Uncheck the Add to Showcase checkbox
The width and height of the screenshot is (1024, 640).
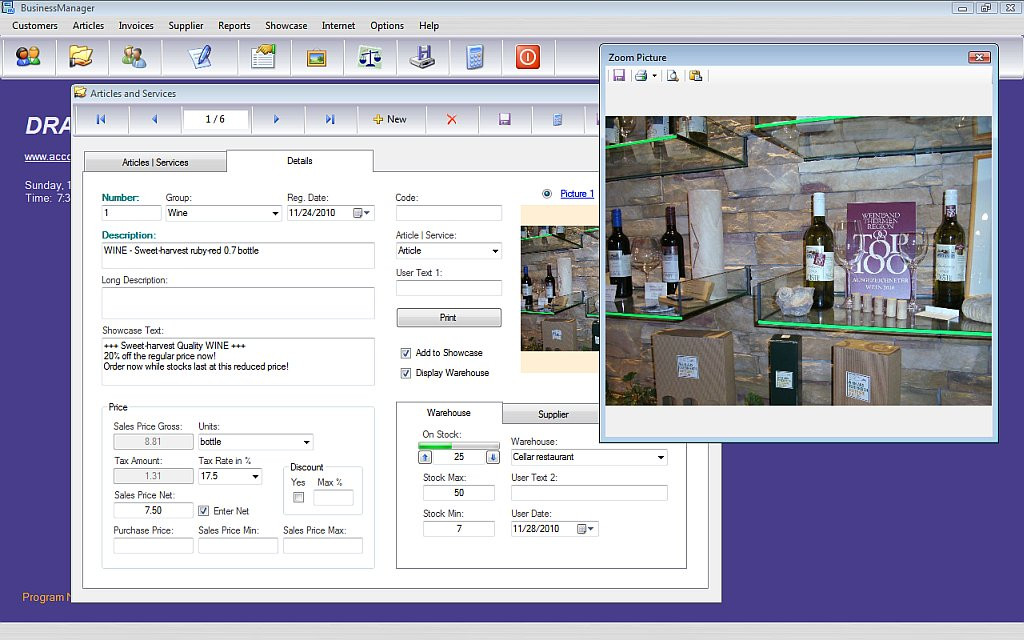tap(406, 353)
